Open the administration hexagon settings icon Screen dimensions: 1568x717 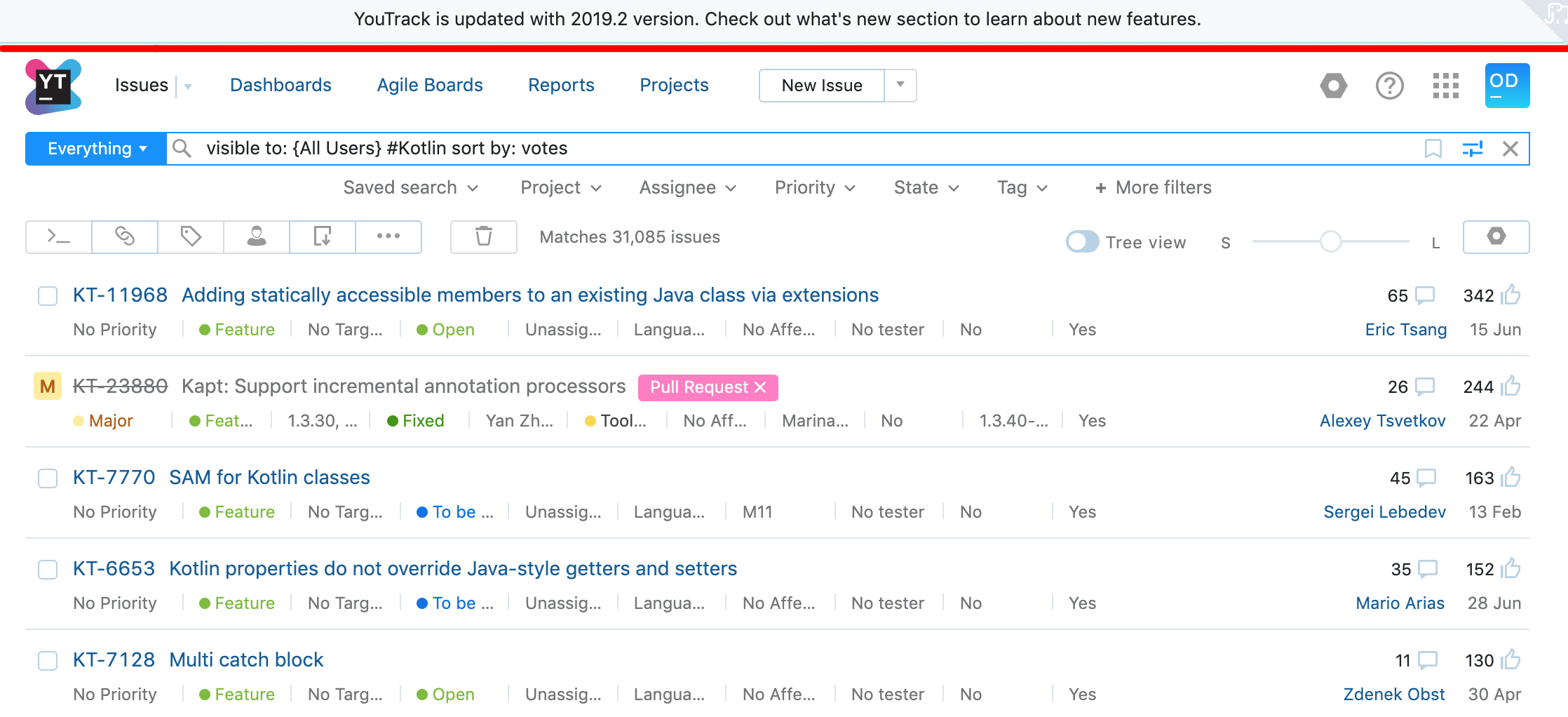[x=1334, y=86]
